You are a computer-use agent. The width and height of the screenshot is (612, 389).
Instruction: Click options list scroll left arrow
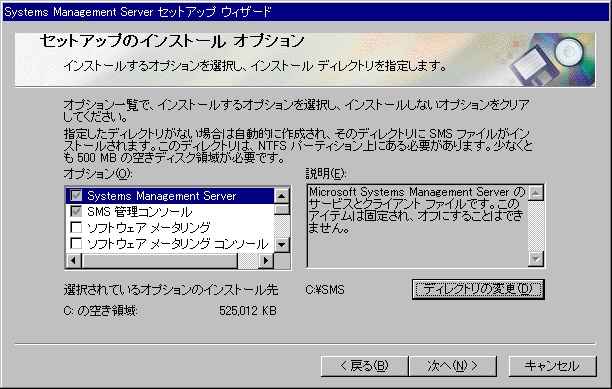pos(74,260)
